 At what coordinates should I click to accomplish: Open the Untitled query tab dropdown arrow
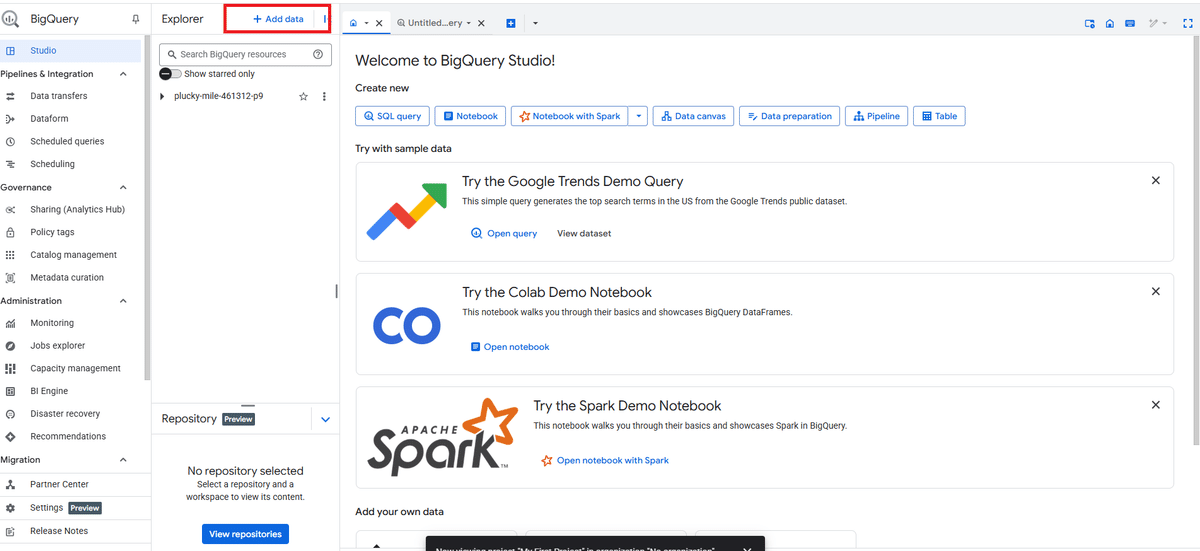470,23
